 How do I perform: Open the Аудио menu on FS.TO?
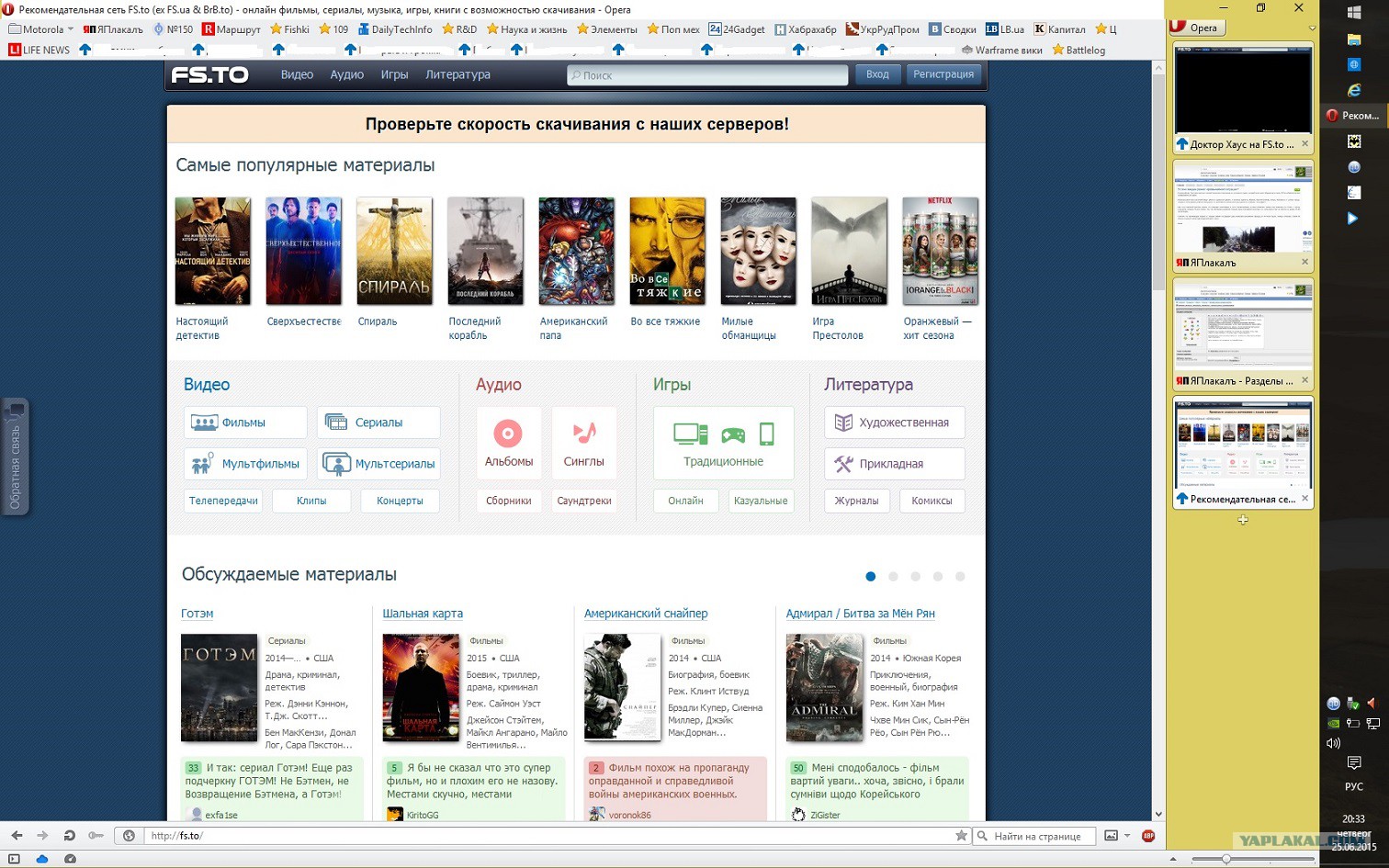pos(347,74)
